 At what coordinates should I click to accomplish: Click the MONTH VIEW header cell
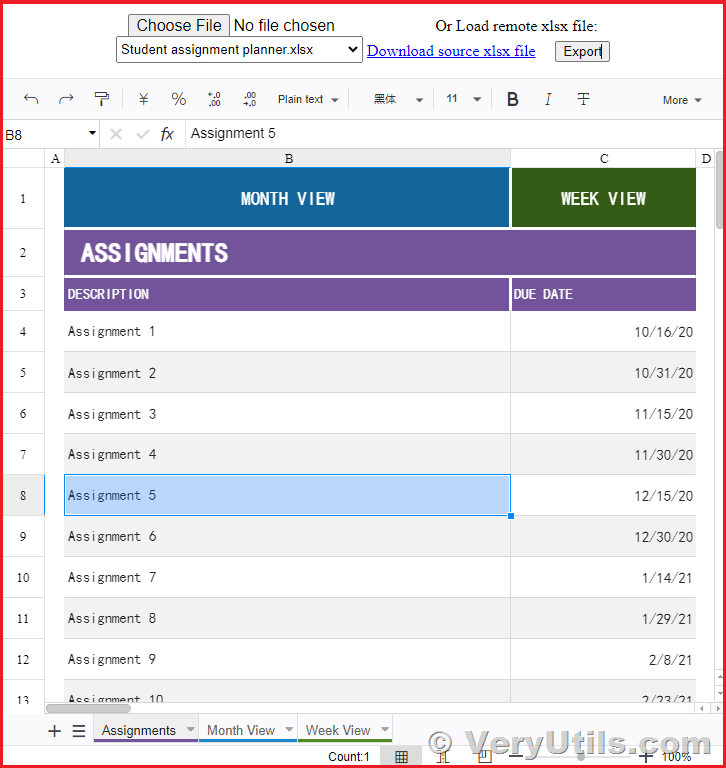pos(287,198)
